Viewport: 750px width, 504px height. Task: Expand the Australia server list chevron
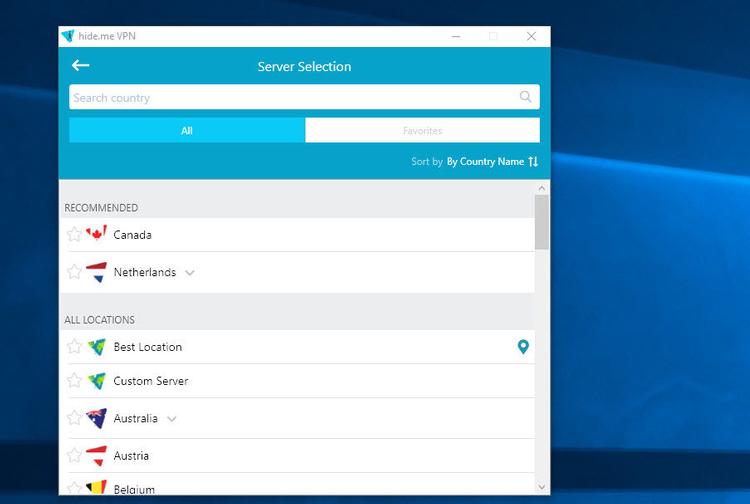(172, 419)
